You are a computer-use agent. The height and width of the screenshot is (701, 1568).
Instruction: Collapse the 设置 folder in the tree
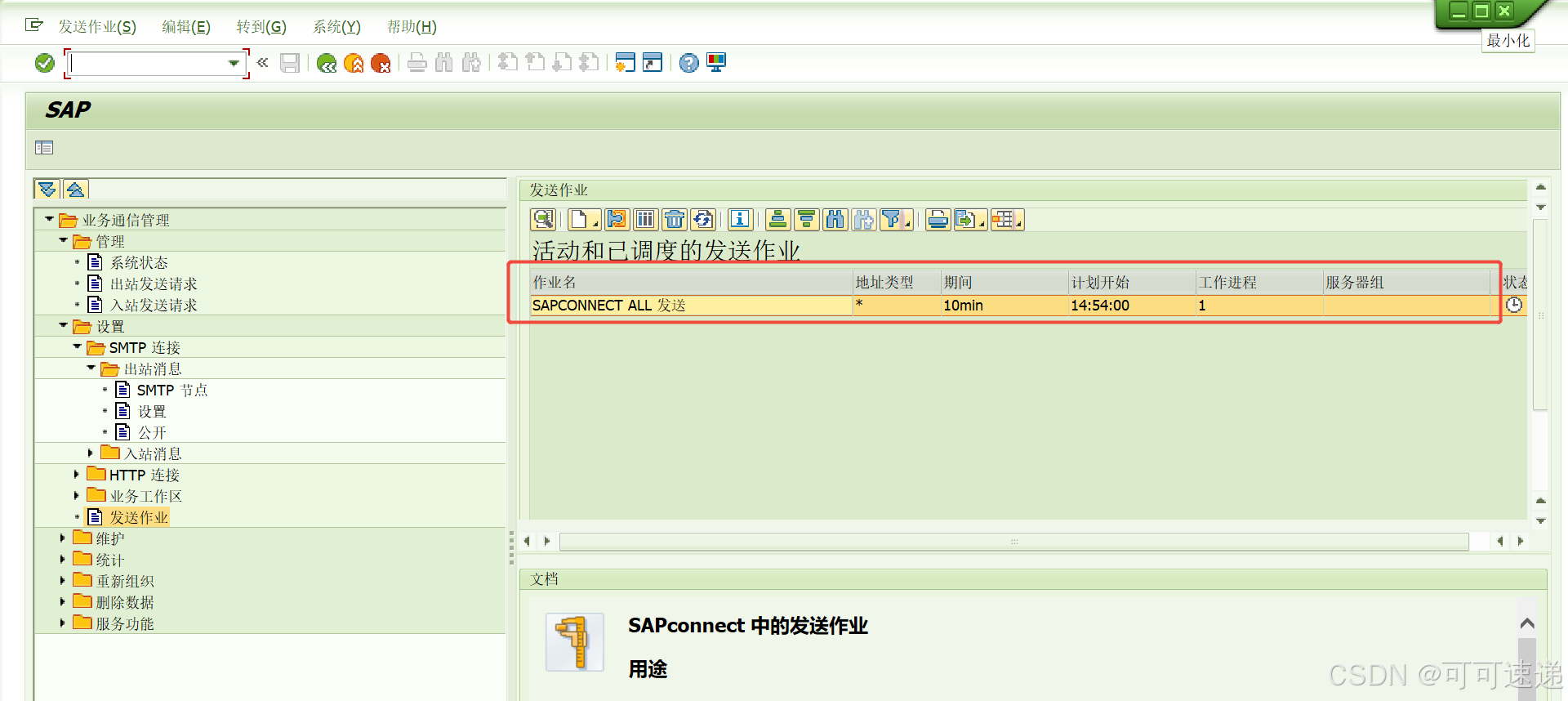[x=63, y=325]
